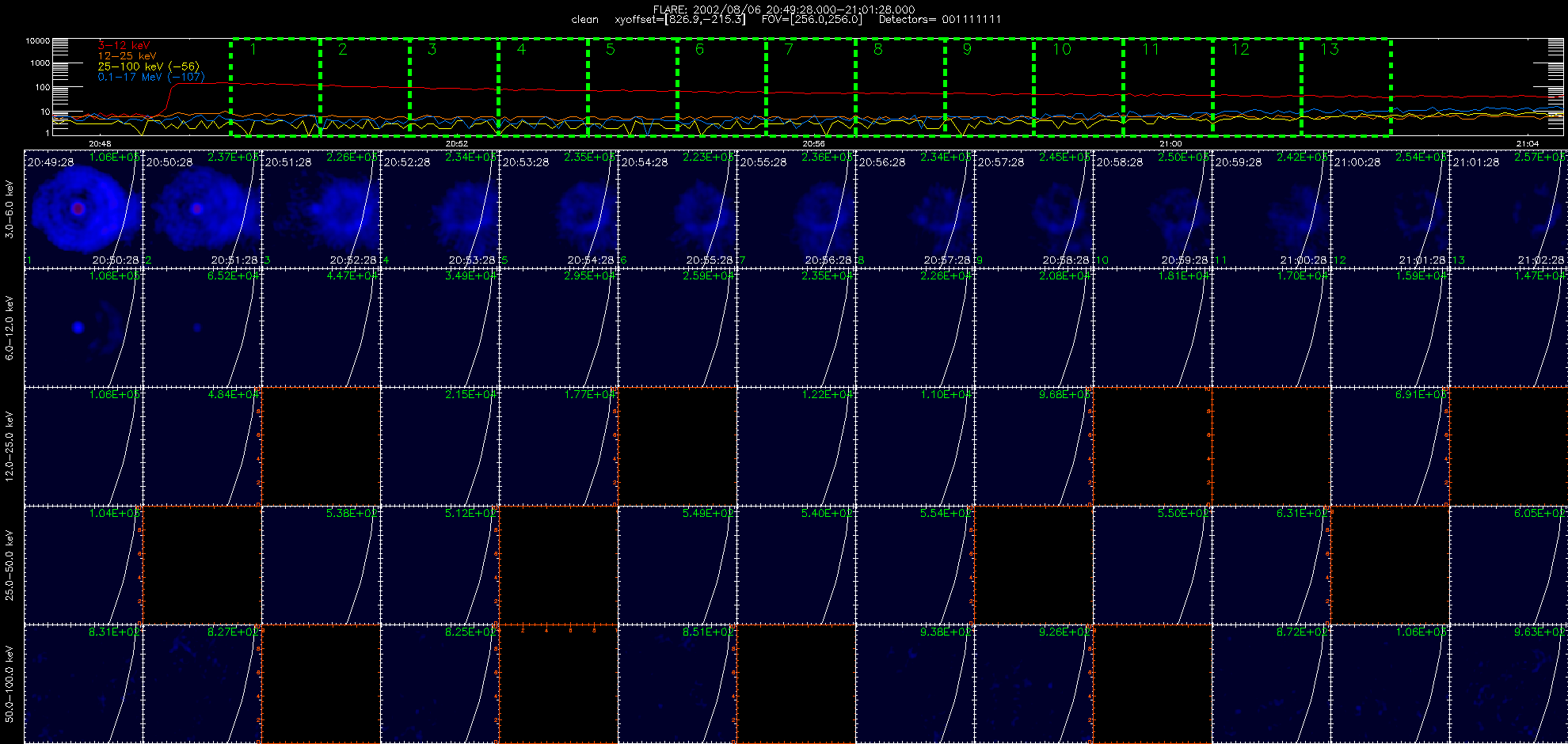The height and width of the screenshot is (744, 1568).
Task: Open the 3-6 keV image starting 21:00:28
Action: [x=1390, y=209]
